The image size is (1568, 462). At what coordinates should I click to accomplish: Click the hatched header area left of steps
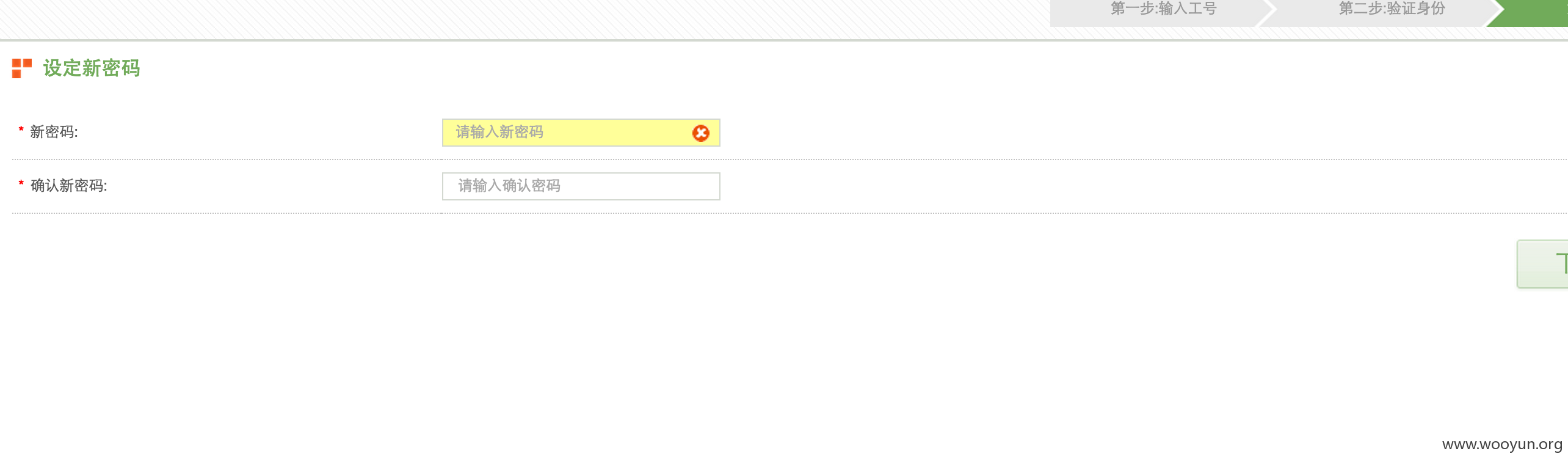click(525, 18)
